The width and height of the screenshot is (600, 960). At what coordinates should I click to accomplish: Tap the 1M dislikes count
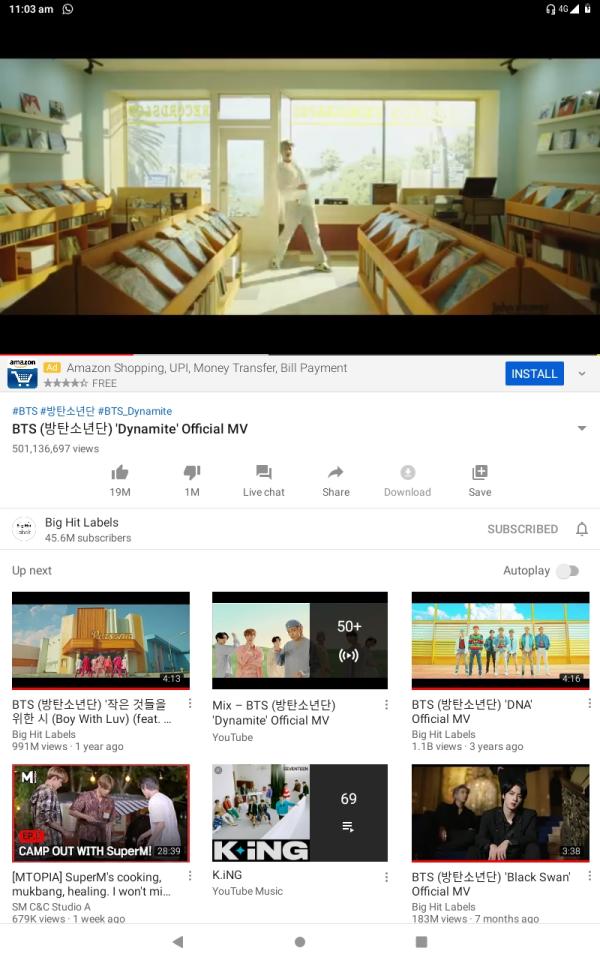[192, 492]
